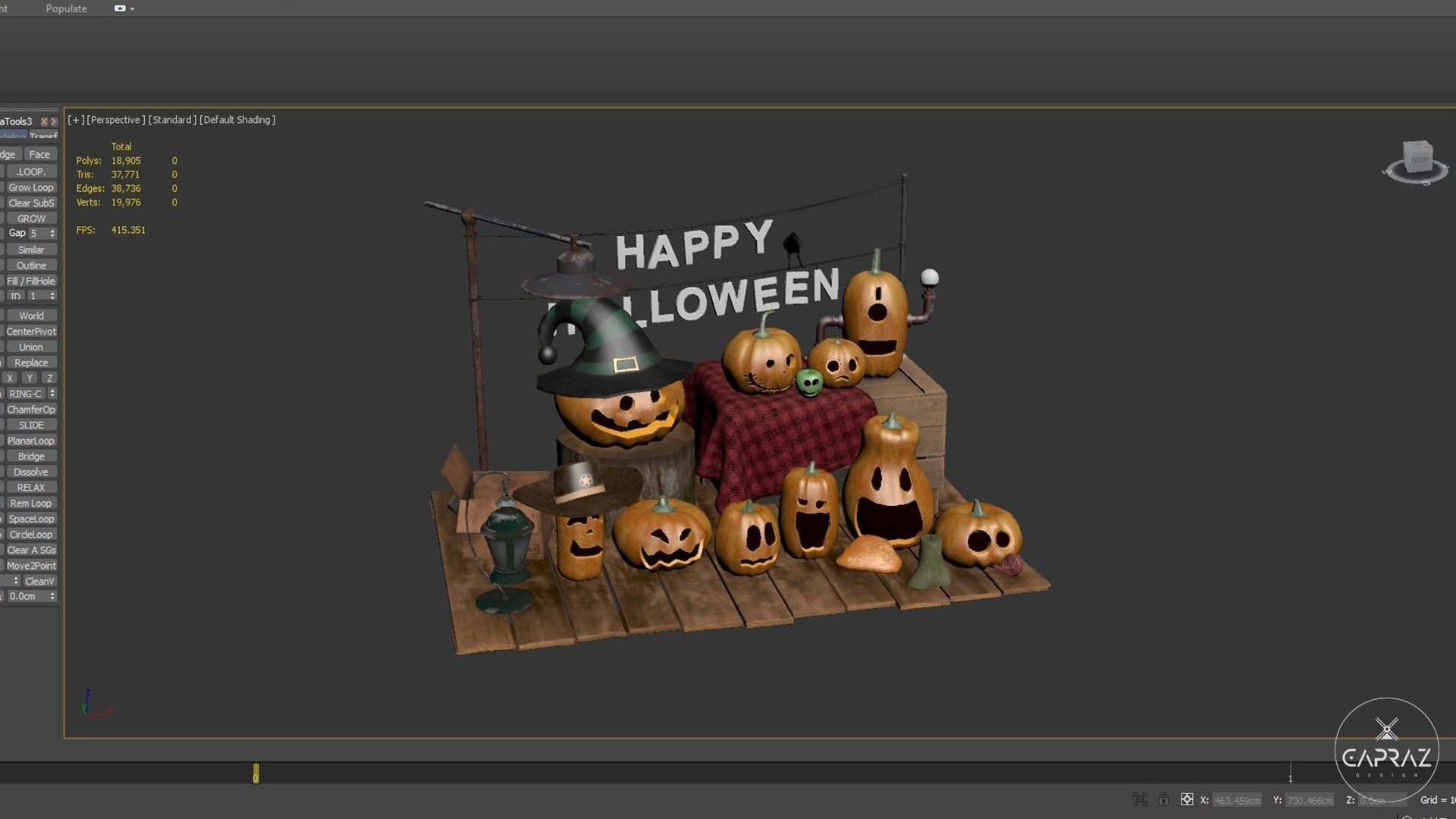This screenshot has height=819, width=1456.
Task: Click the Union button
Action: (31, 347)
